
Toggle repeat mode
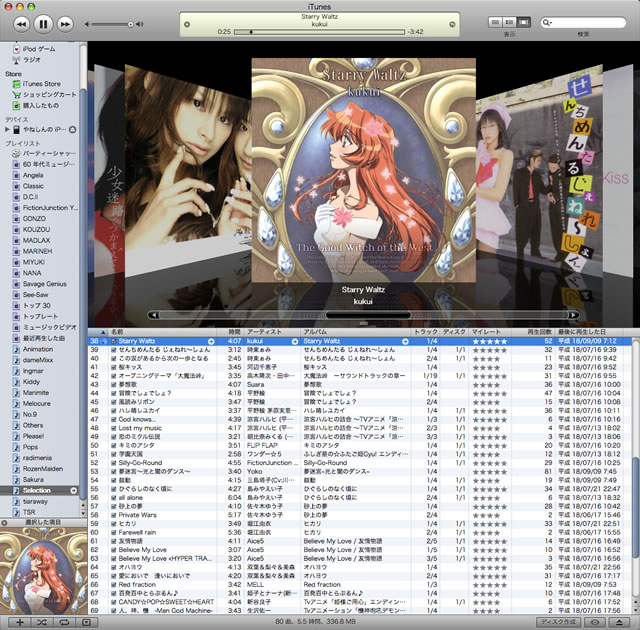(64, 622)
